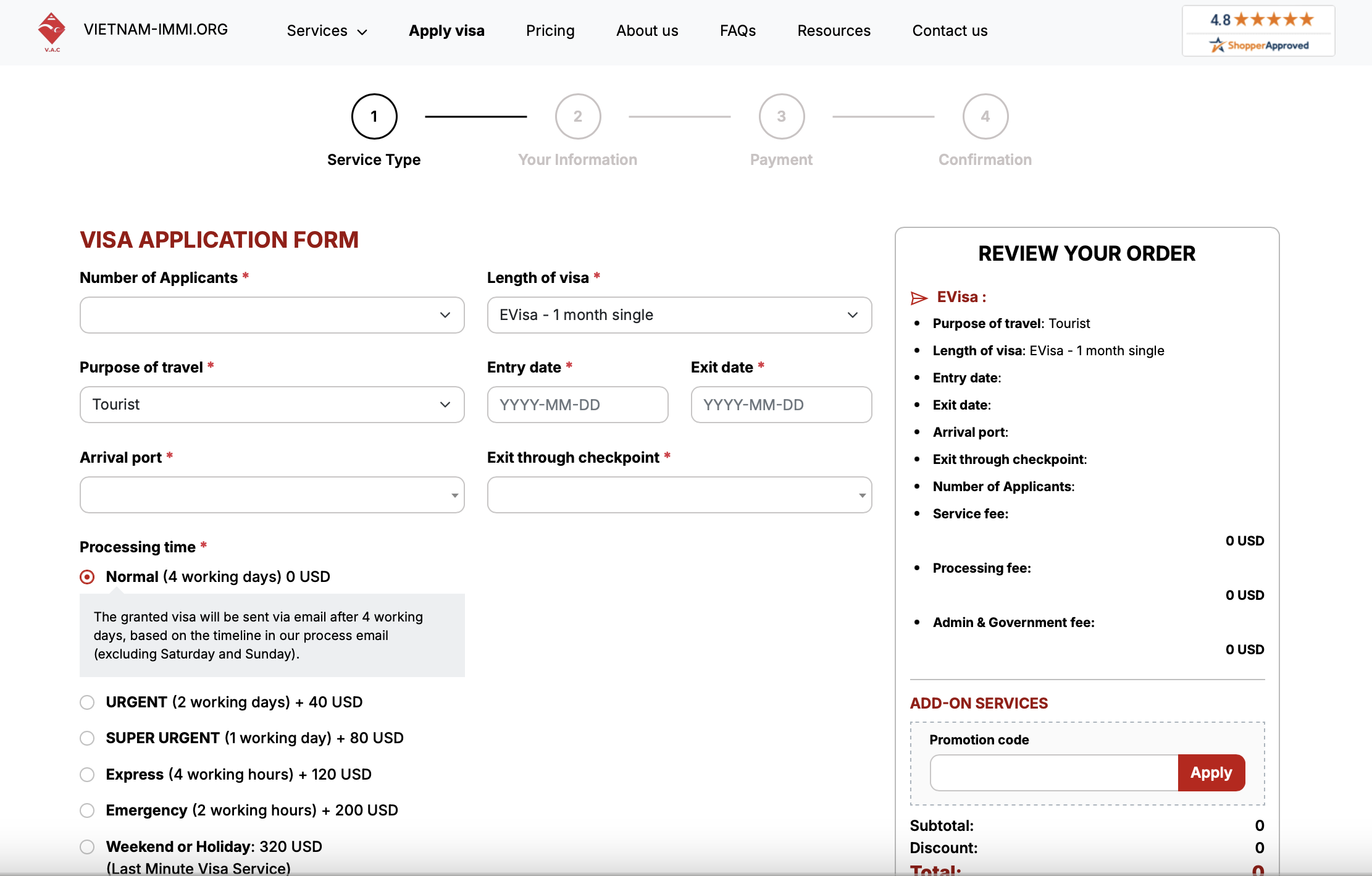Open the Contact us link
Image resolution: width=1372 pixels, height=876 pixels.
click(x=950, y=31)
